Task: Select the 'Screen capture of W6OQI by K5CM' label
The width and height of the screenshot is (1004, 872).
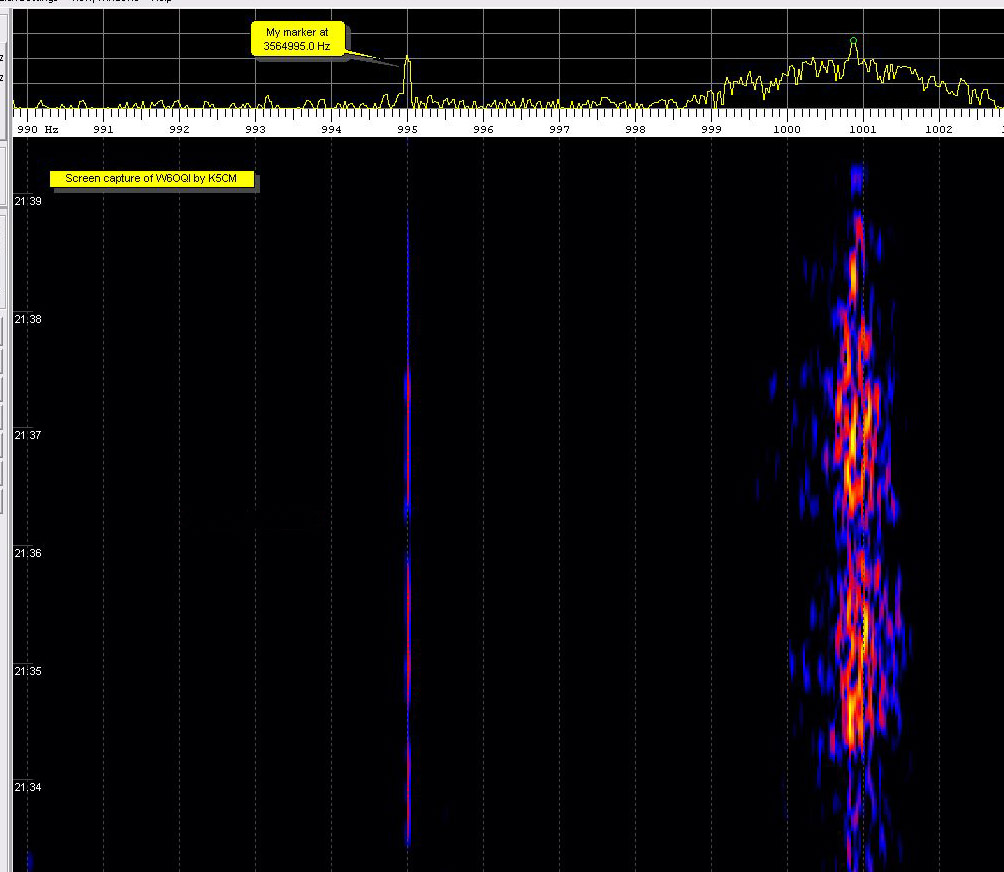Action: pos(151,179)
